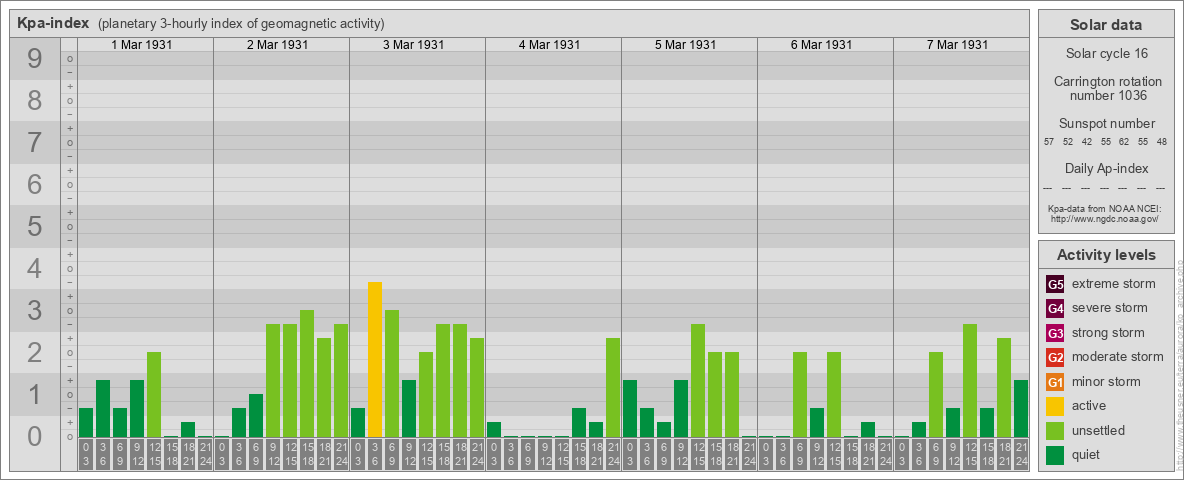This screenshot has width=1184, height=480.
Task: Click the 0-3 time slot under 1 Mar
Action: click(86, 455)
